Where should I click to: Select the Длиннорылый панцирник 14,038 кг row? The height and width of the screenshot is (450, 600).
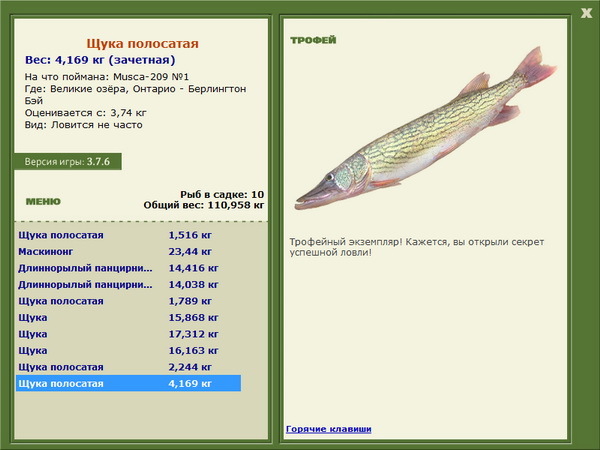128,284
